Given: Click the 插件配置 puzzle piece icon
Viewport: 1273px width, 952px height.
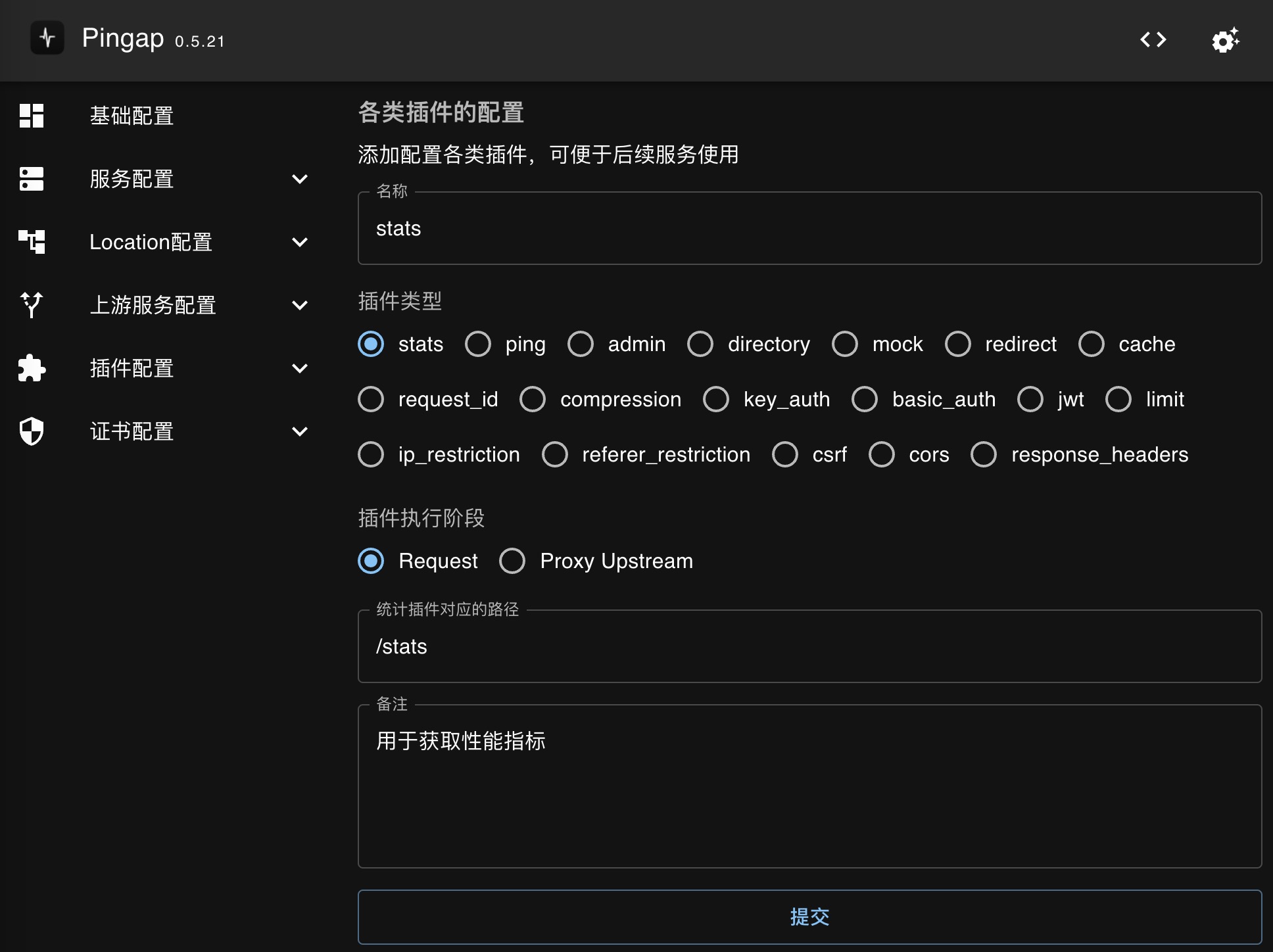Looking at the screenshot, I should (x=32, y=368).
